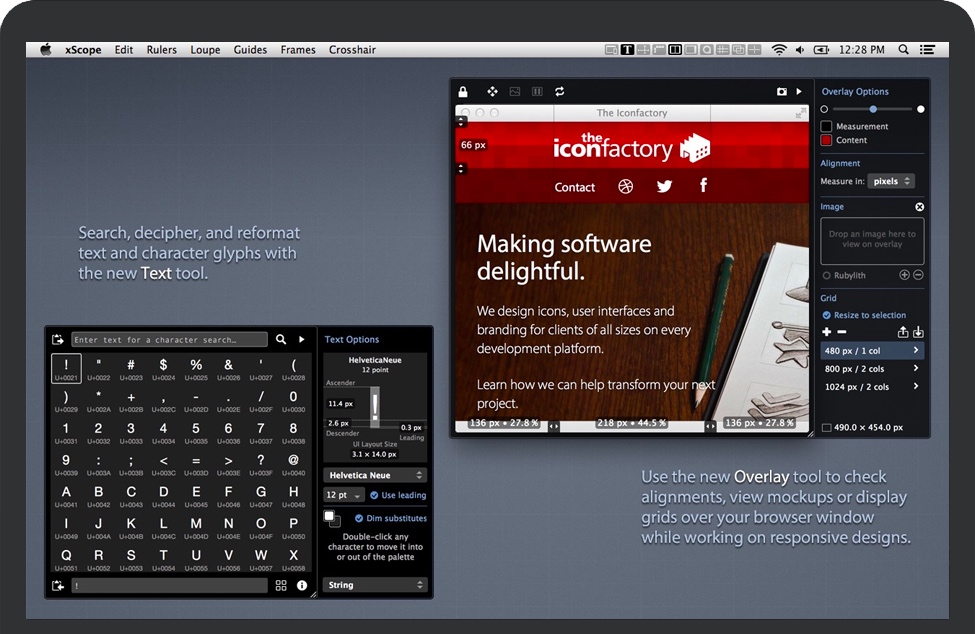Open the Helvetica Neue font dropdown
975x634 pixels.
click(375, 475)
